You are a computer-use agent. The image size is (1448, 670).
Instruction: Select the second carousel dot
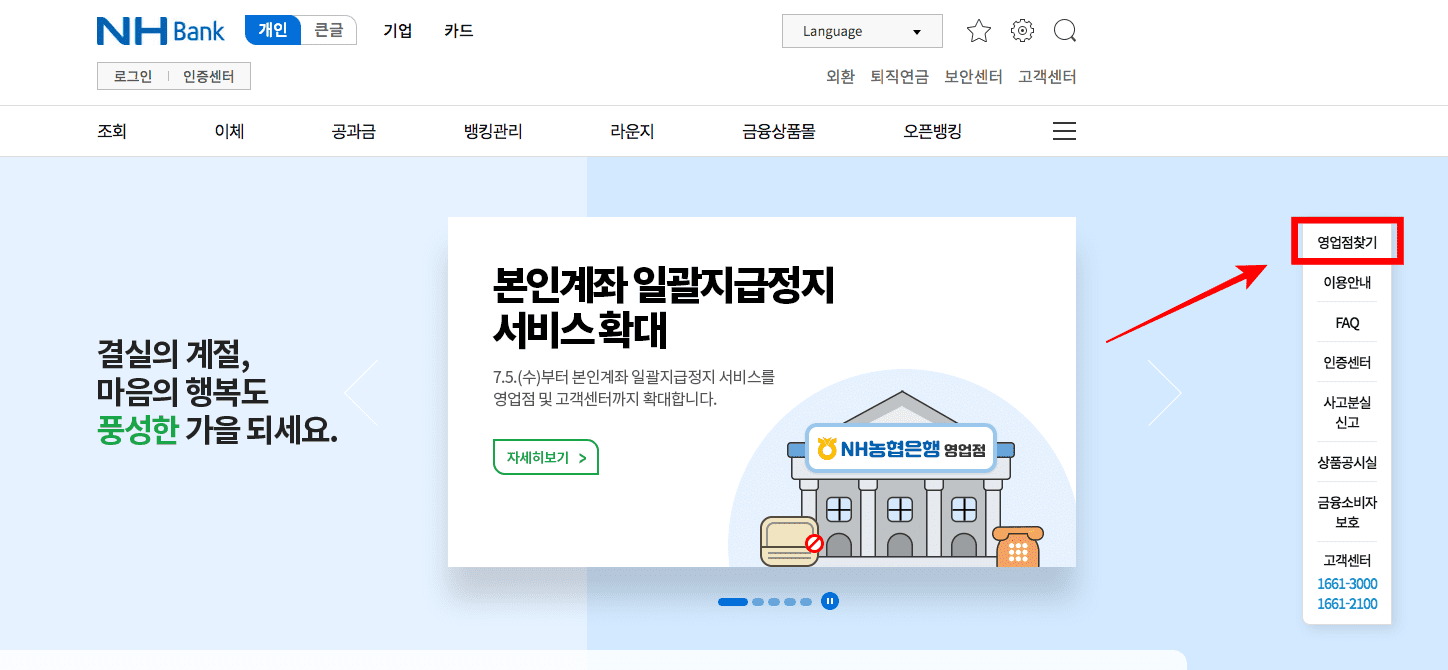click(x=758, y=602)
